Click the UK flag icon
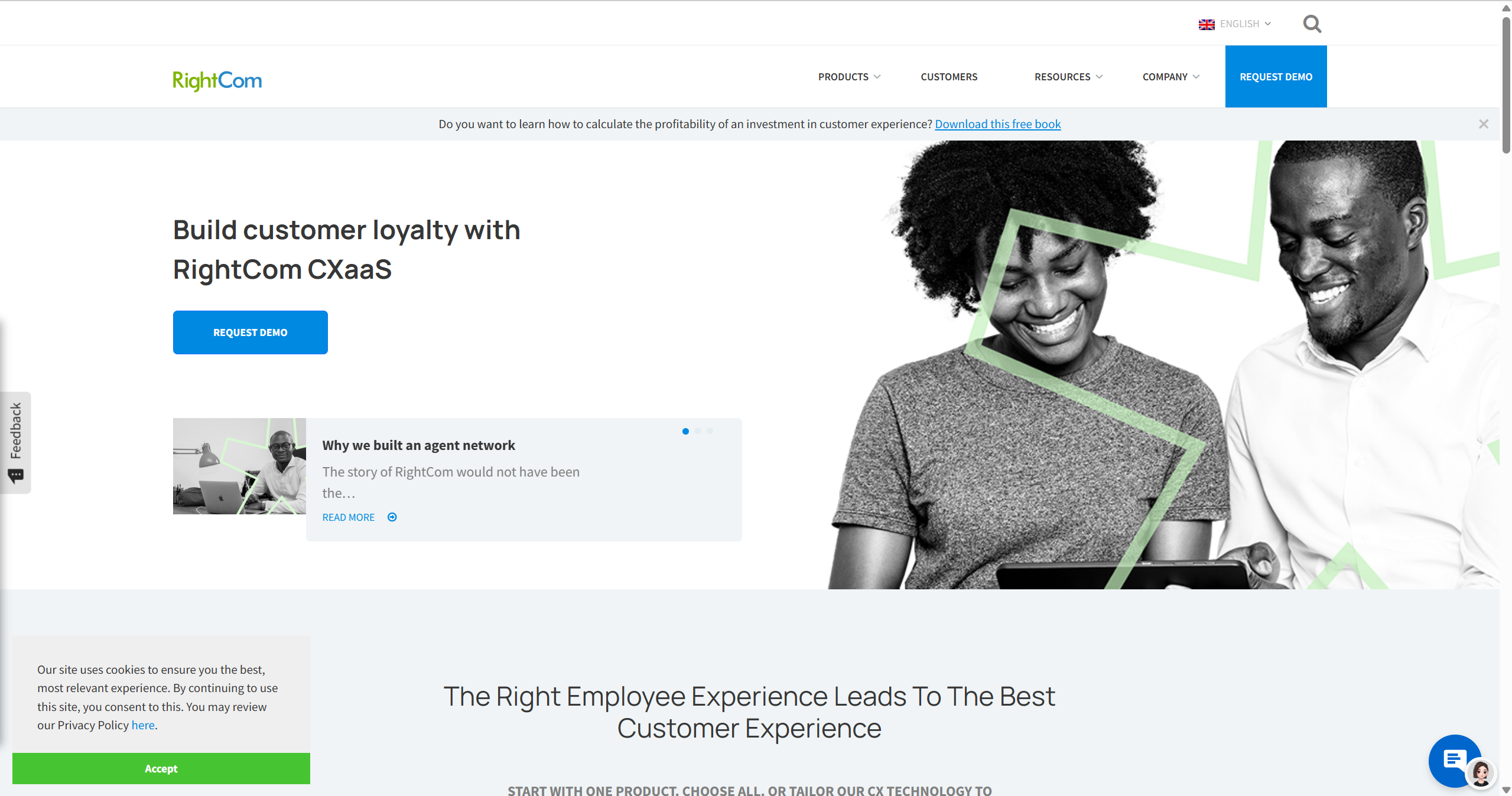Image resolution: width=1512 pixels, height=796 pixels. coord(1207,24)
